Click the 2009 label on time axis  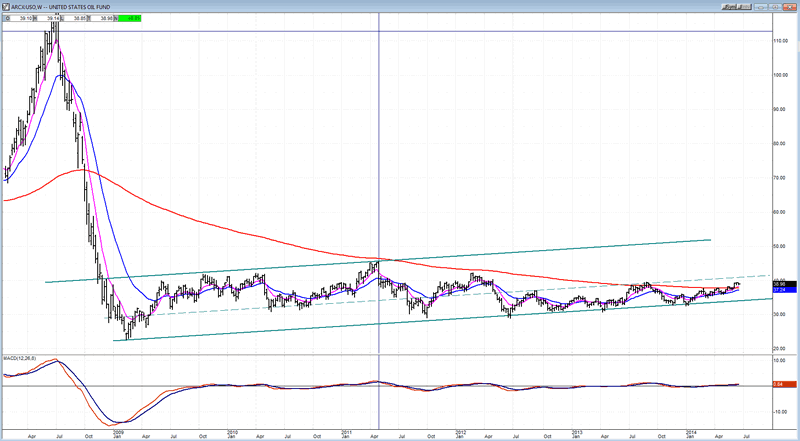(116, 433)
